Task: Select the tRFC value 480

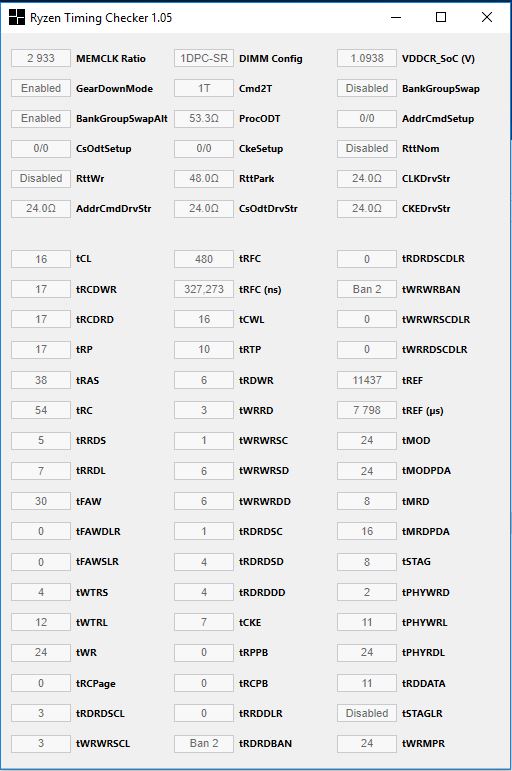Action: pos(204,259)
